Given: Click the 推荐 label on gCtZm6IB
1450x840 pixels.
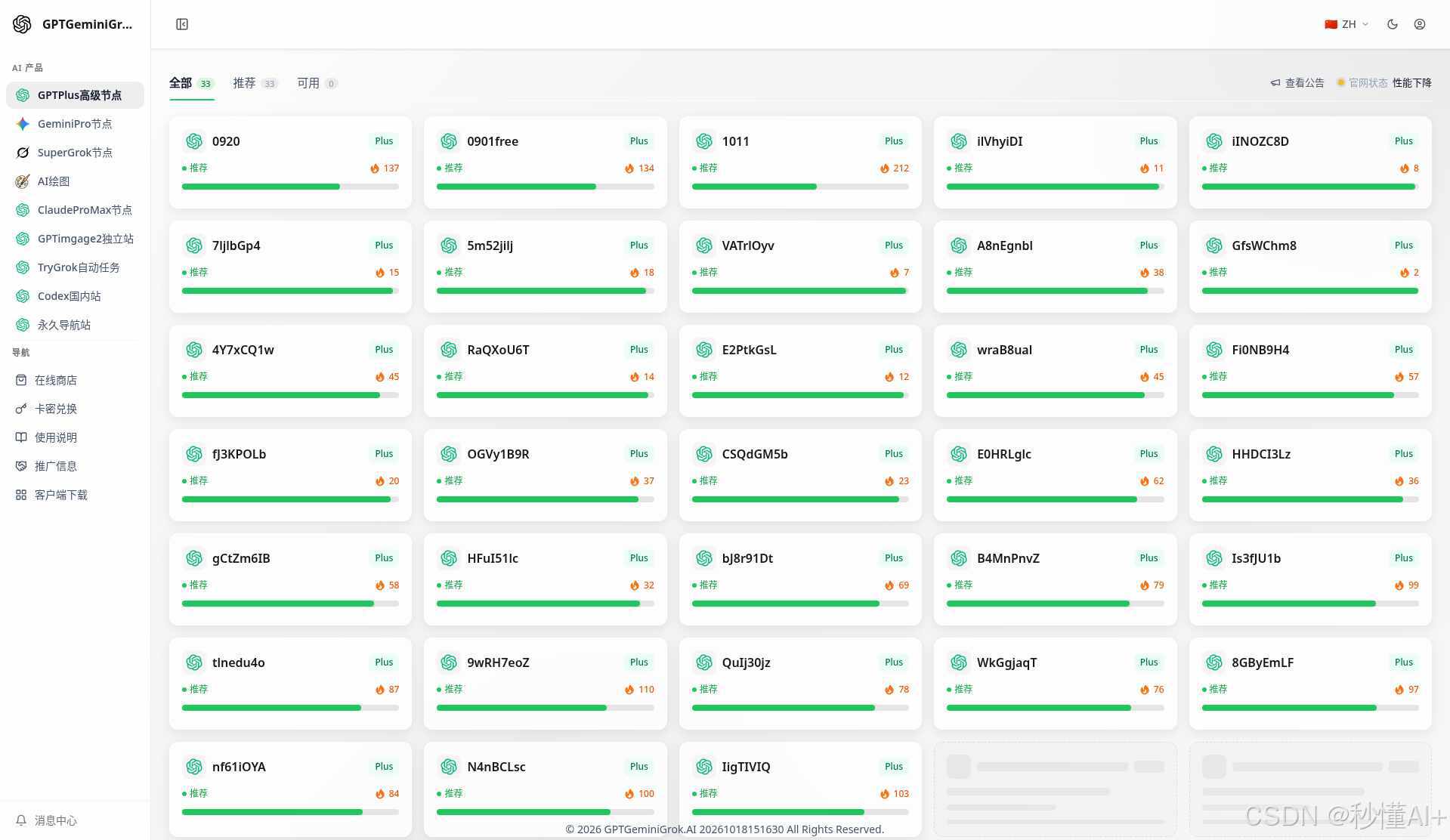Looking at the screenshot, I should [198, 585].
